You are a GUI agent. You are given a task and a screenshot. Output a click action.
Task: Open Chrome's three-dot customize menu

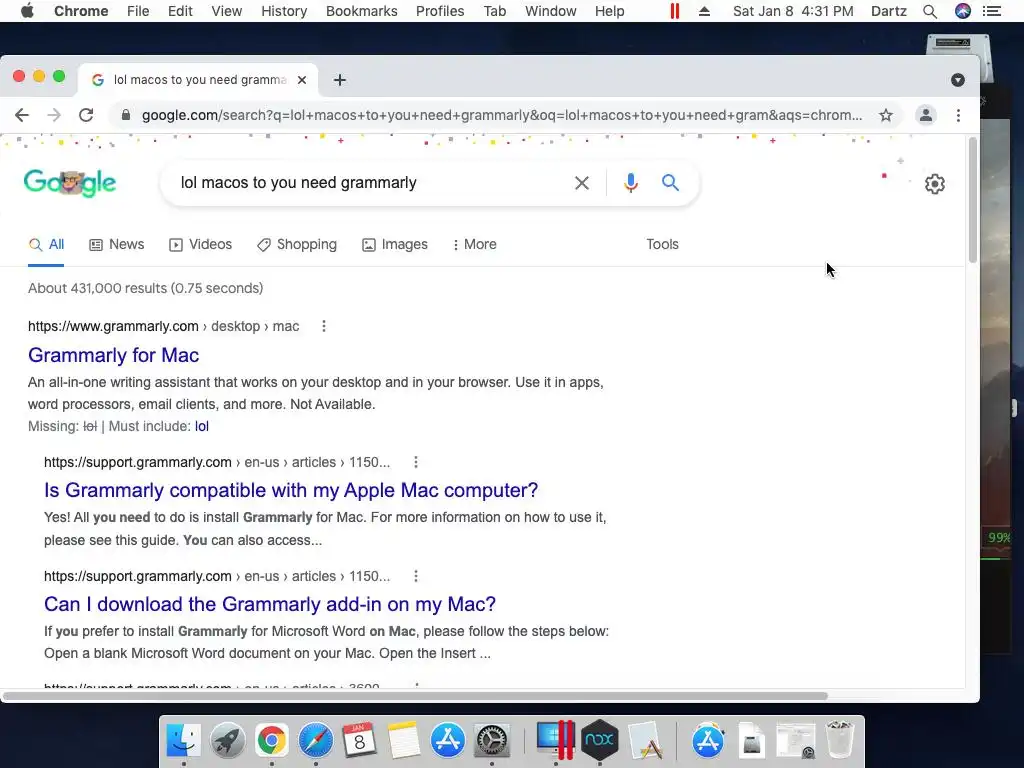pos(958,116)
